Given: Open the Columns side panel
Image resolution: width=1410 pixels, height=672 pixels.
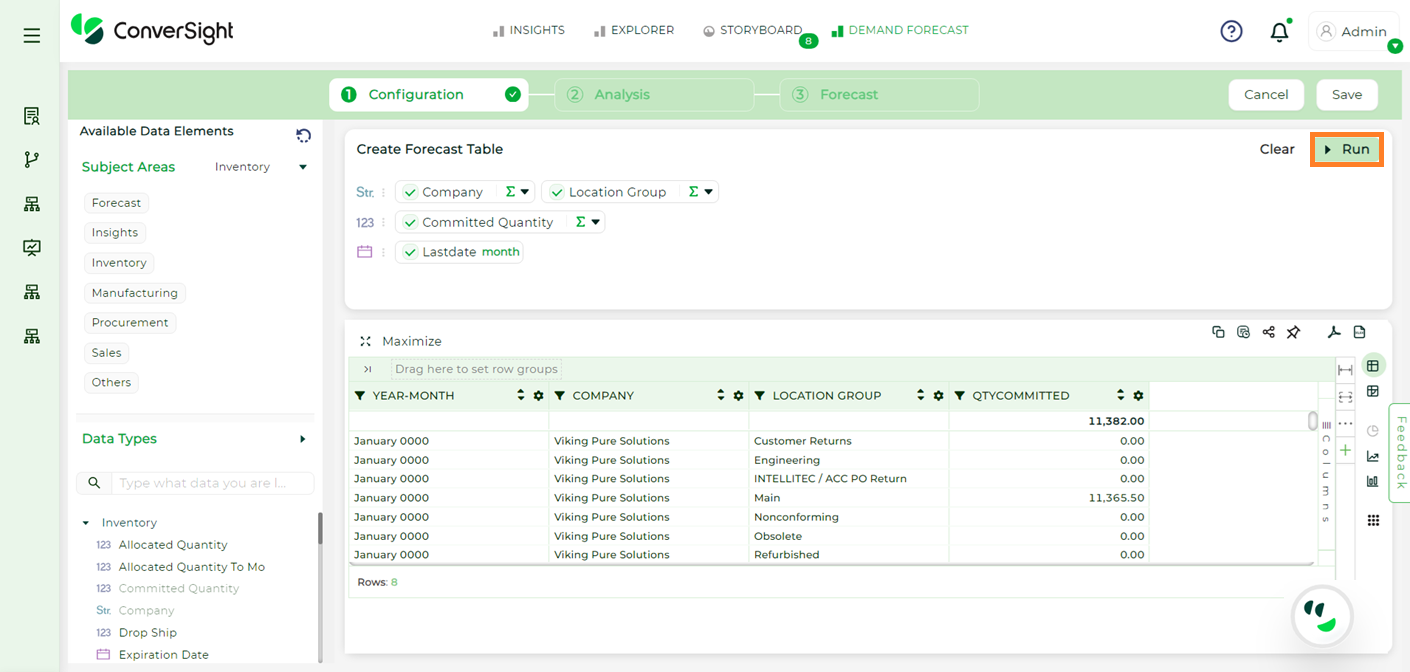Looking at the screenshot, I should click(1326, 471).
